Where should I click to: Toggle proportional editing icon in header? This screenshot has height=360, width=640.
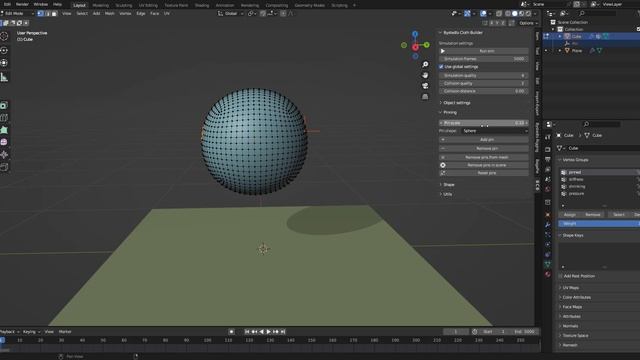click(x=283, y=13)
